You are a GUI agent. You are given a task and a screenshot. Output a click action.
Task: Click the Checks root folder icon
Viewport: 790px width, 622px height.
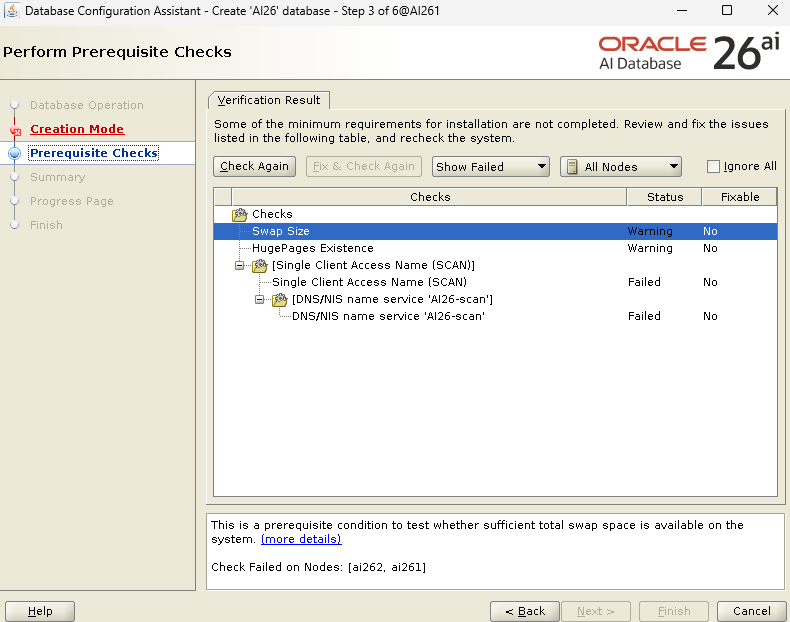(x=240, y=214)
